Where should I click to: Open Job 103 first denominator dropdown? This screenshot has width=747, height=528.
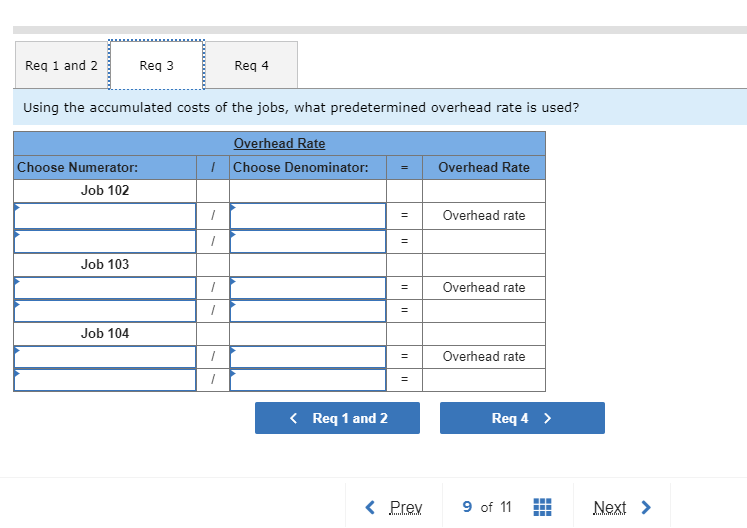coord(308,288)
